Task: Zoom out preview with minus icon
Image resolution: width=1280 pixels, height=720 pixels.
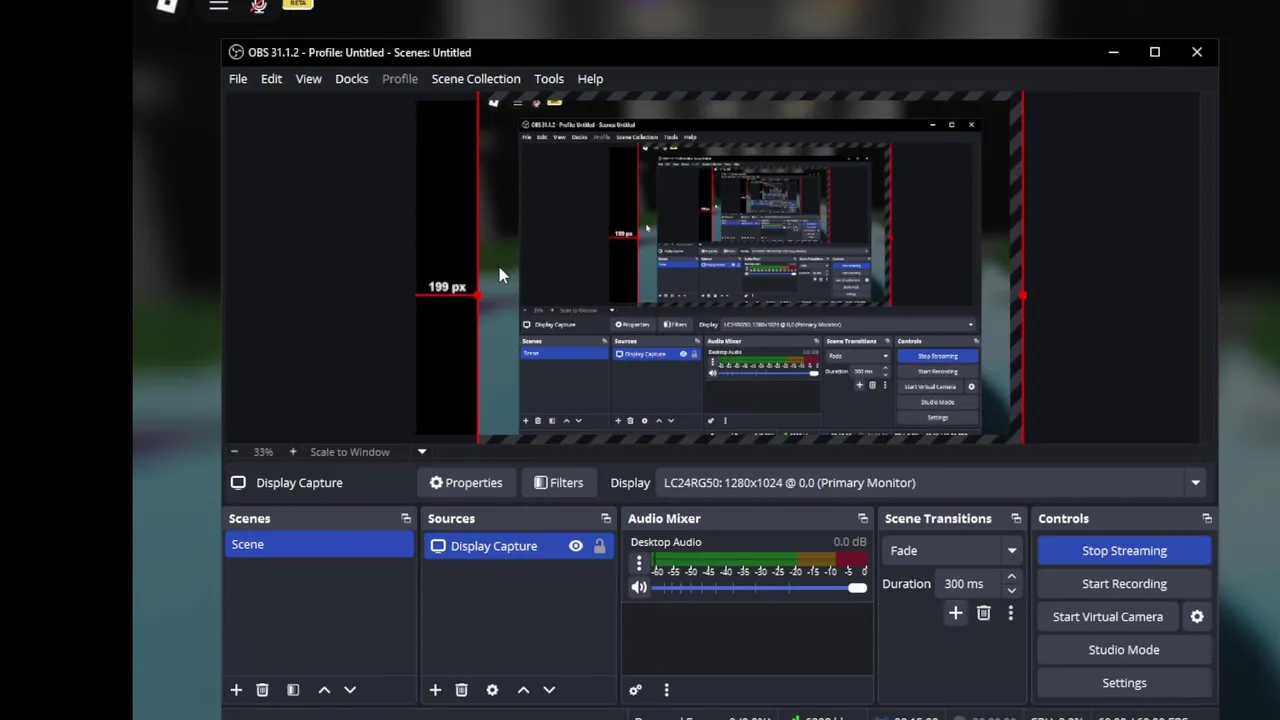Action: [x=234, y=452]
